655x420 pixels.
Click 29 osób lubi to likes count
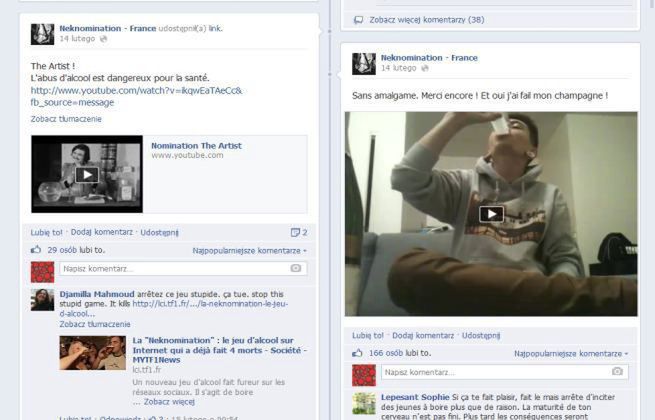[x=76, y=250]
